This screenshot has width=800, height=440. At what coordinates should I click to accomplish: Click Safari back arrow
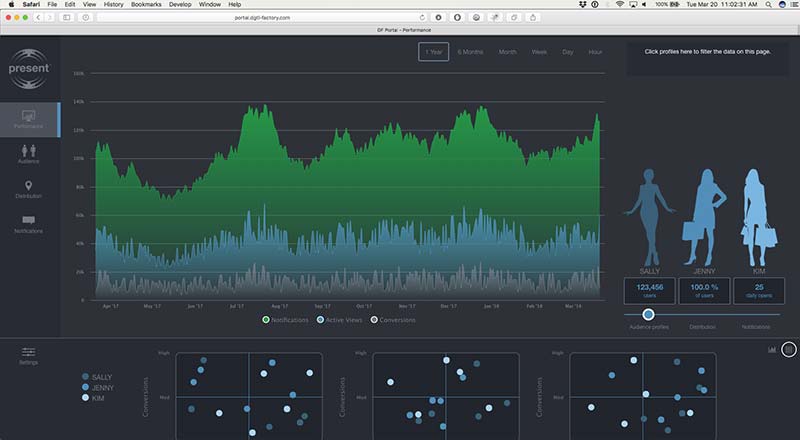coord(38,17)
